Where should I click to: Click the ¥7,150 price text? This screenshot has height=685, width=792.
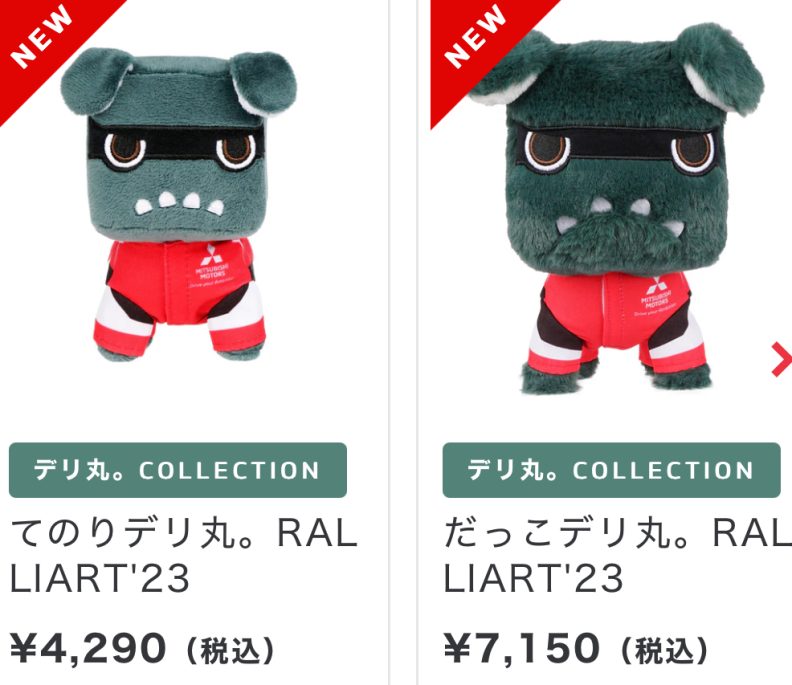(x=522, y=649)
